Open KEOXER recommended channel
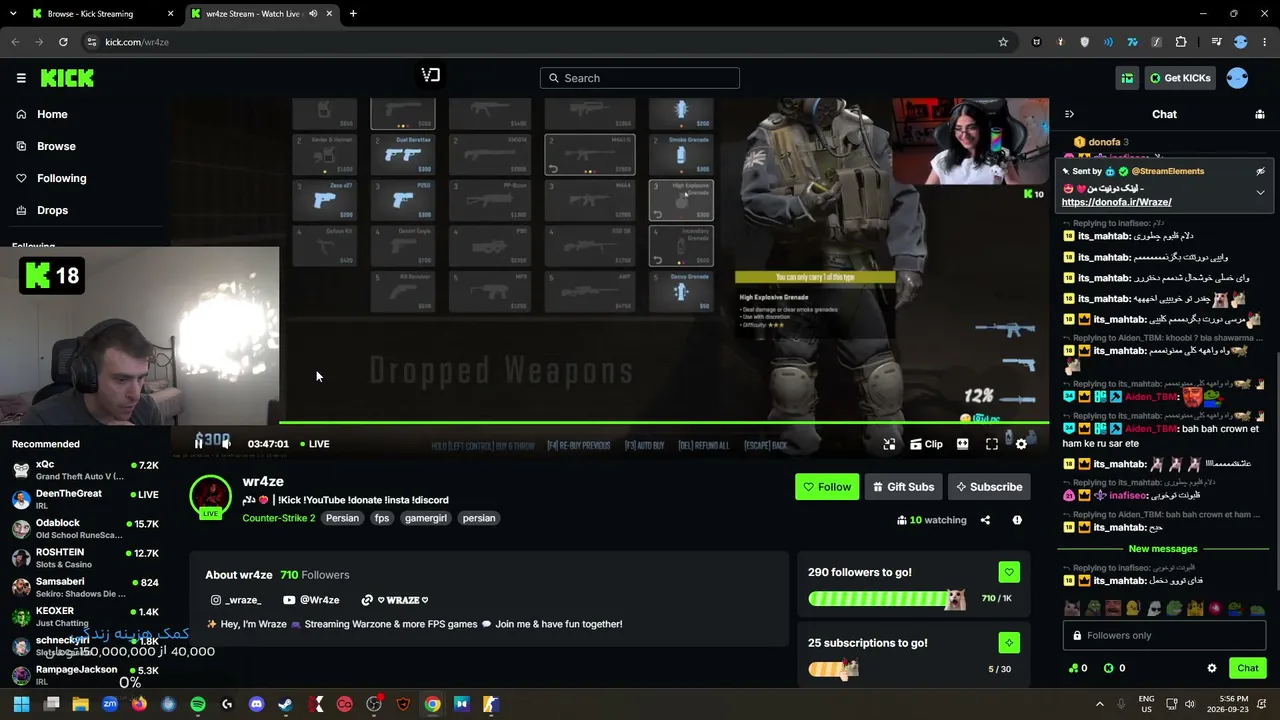Screen dimensions: 1280x720 86,616
